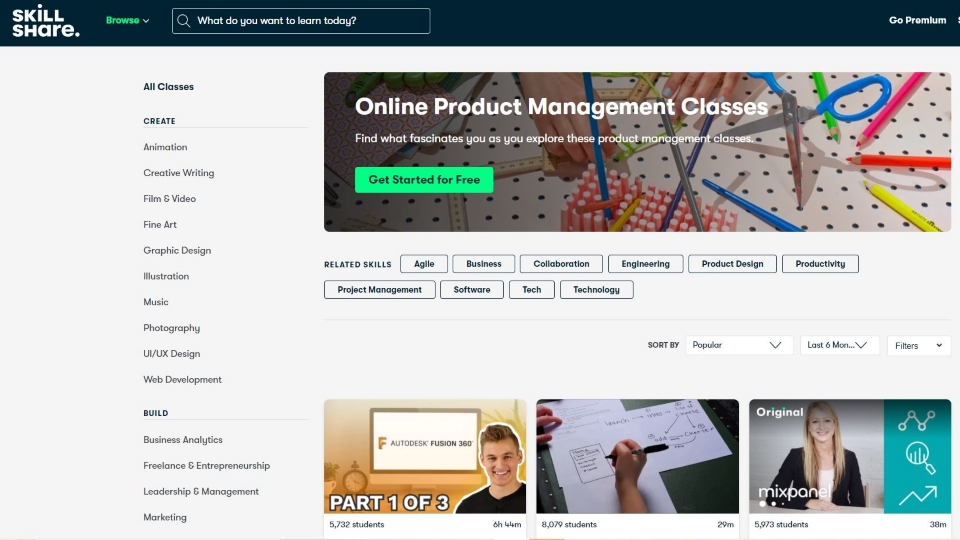Image resolution: width=960 pixels, height=540 pixels.
Task: Open Leadership & Management category
Action: coord(201,491)
